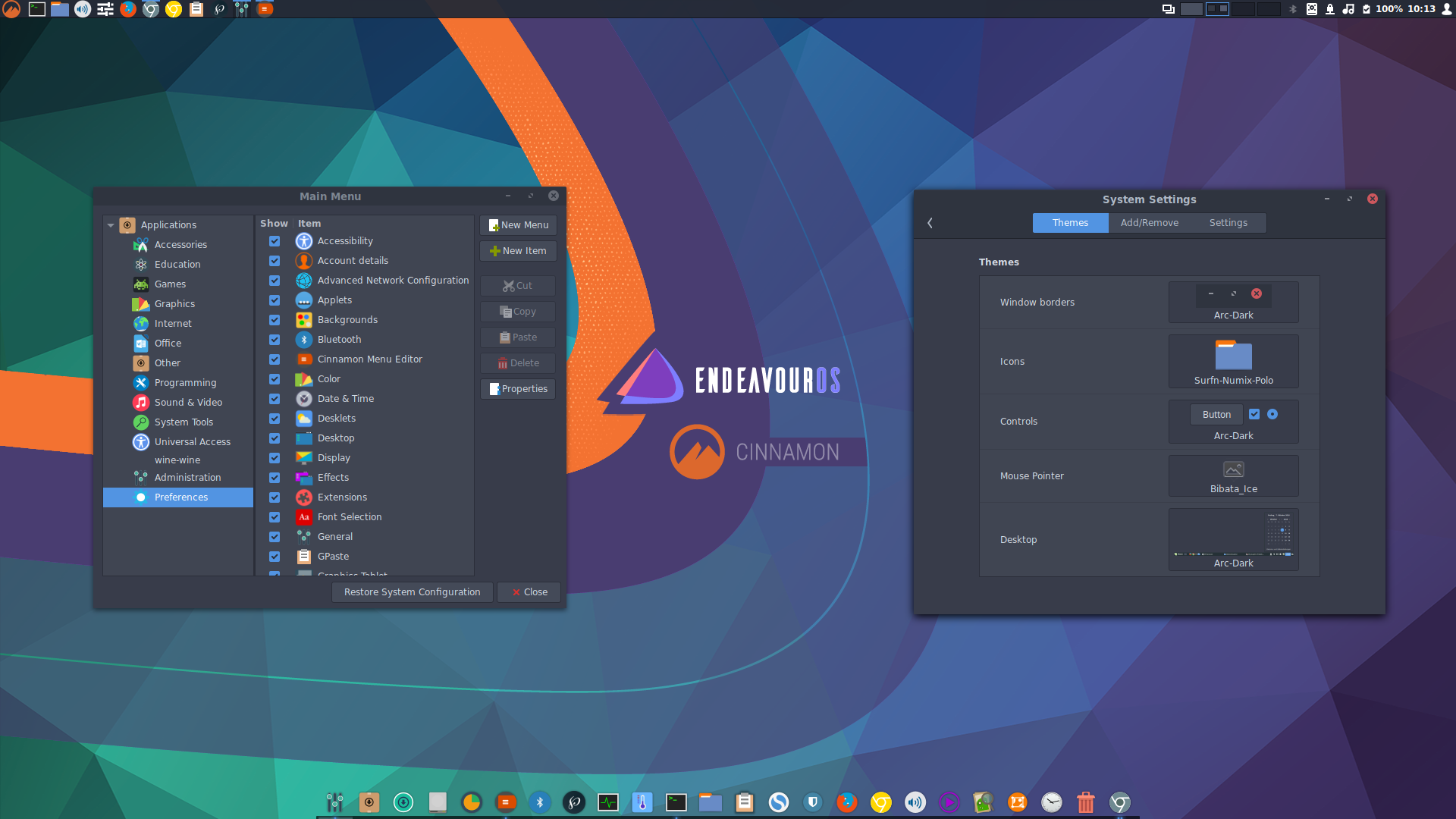Select the Window borders Arc-Dark theme swatch
The image size is (1456, 819).
coord(1233,302)
